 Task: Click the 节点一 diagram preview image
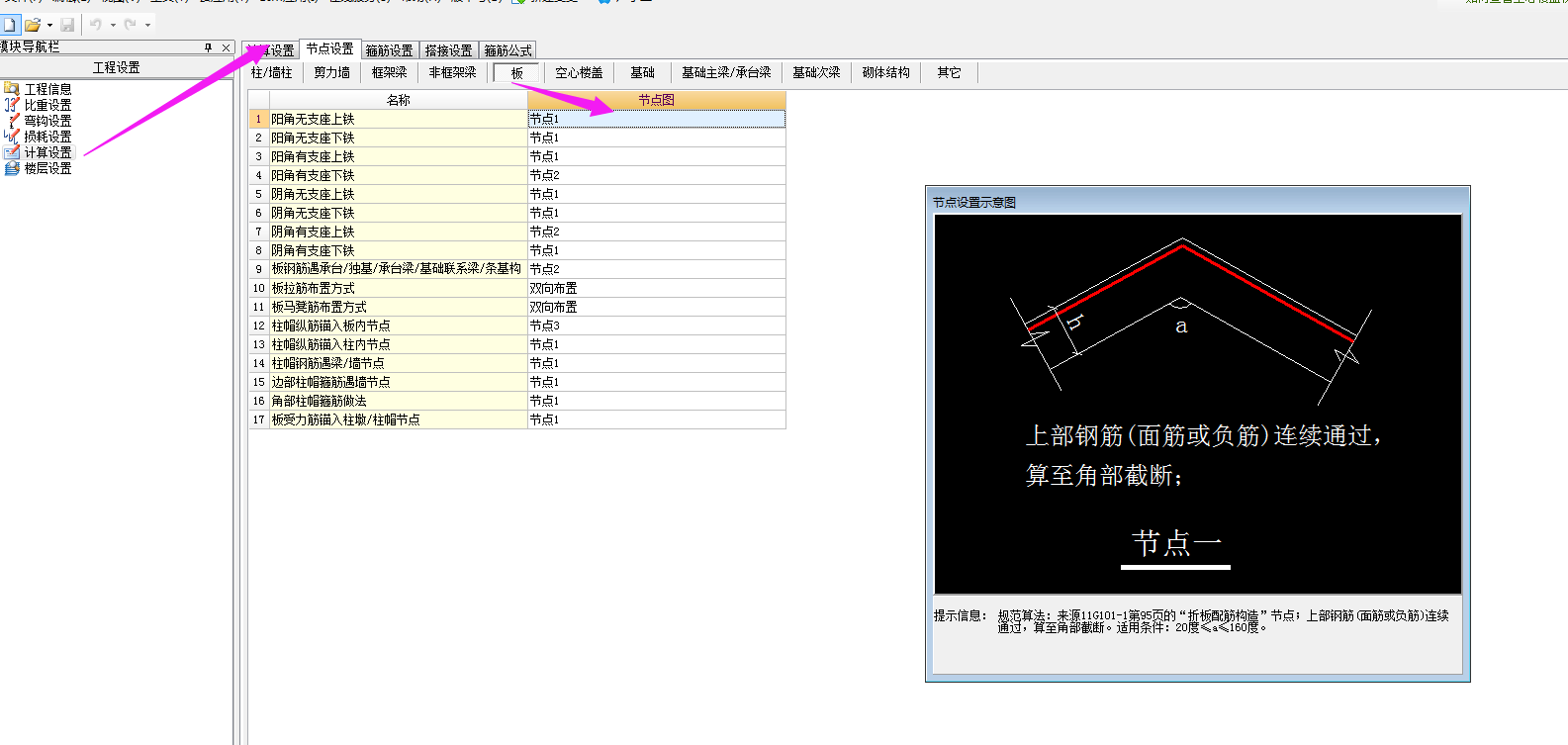tap(1198, 404)
